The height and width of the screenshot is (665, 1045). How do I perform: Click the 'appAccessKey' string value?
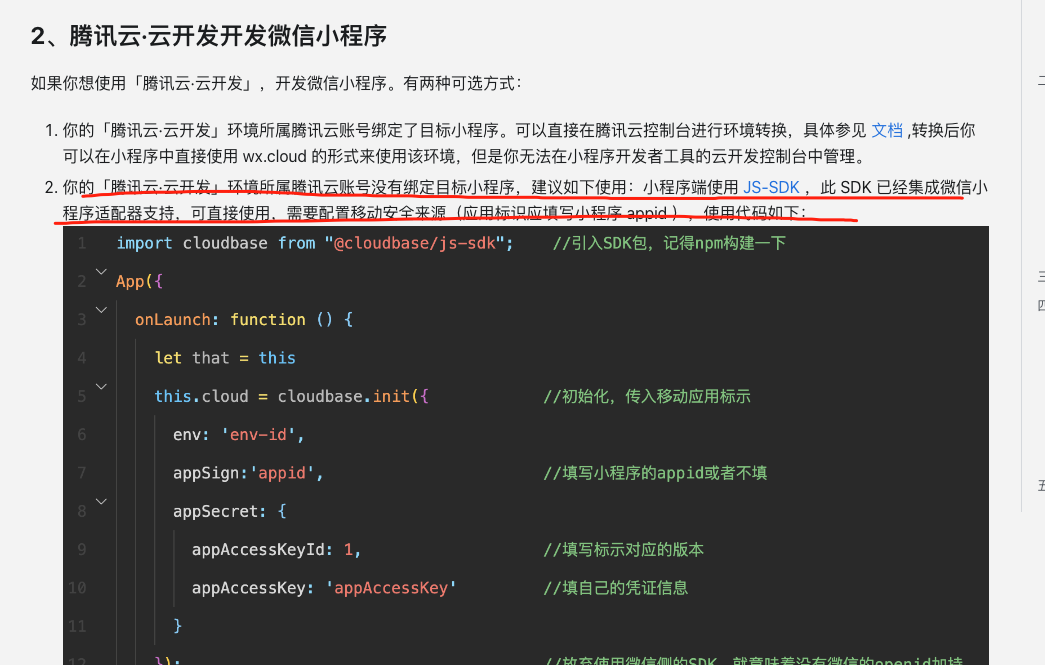click(x=391, y=588)
